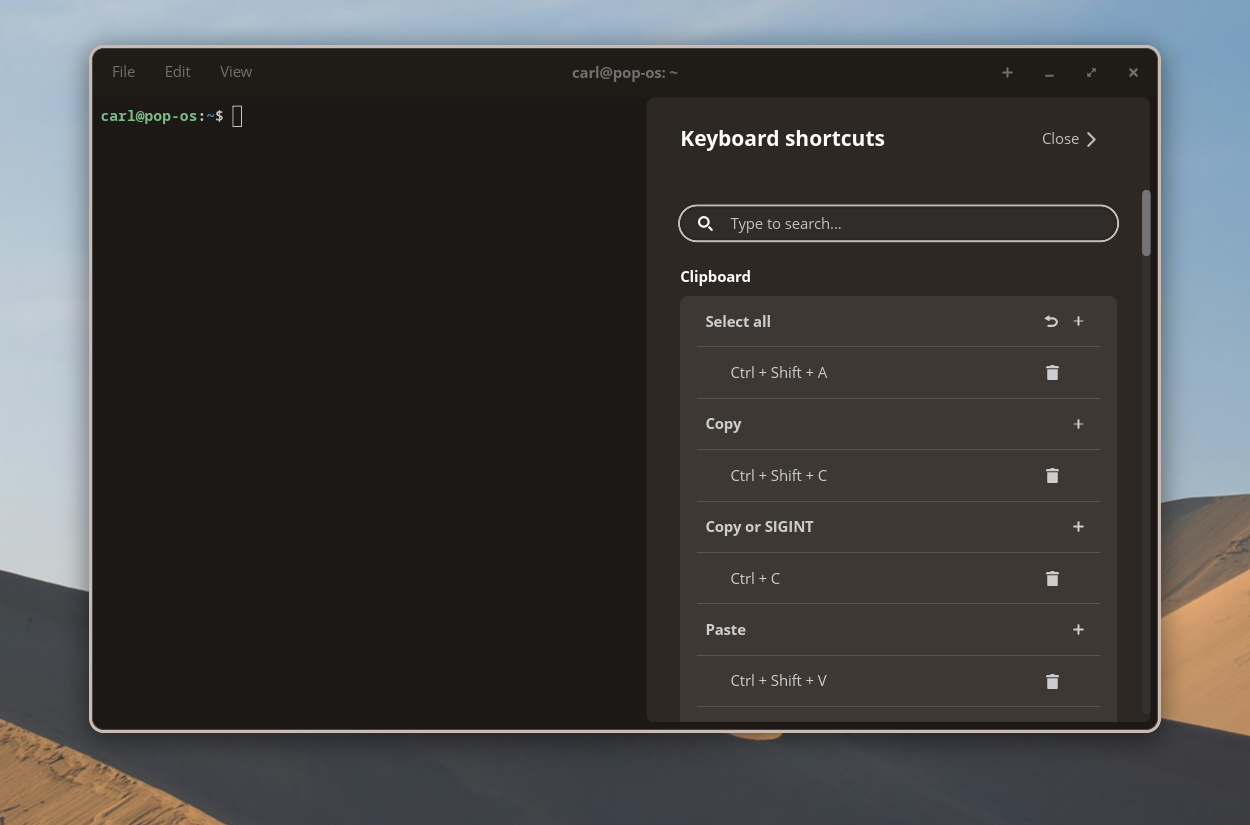
Task: Add a new shortcut for Copy
Action: [1078, 424]
